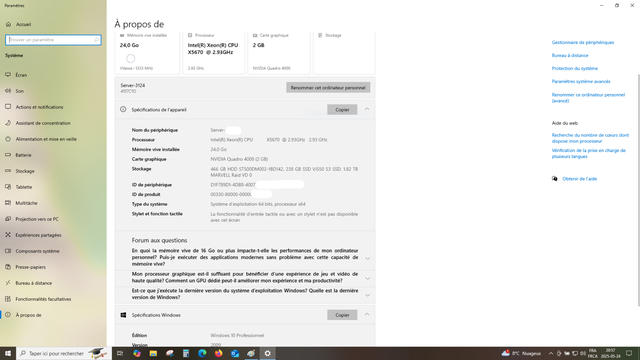Image resolution: width=640 pixels, height=360 pixels.
Task: Click the Settings page vertical scrollbar
Action: coord(638,190)
